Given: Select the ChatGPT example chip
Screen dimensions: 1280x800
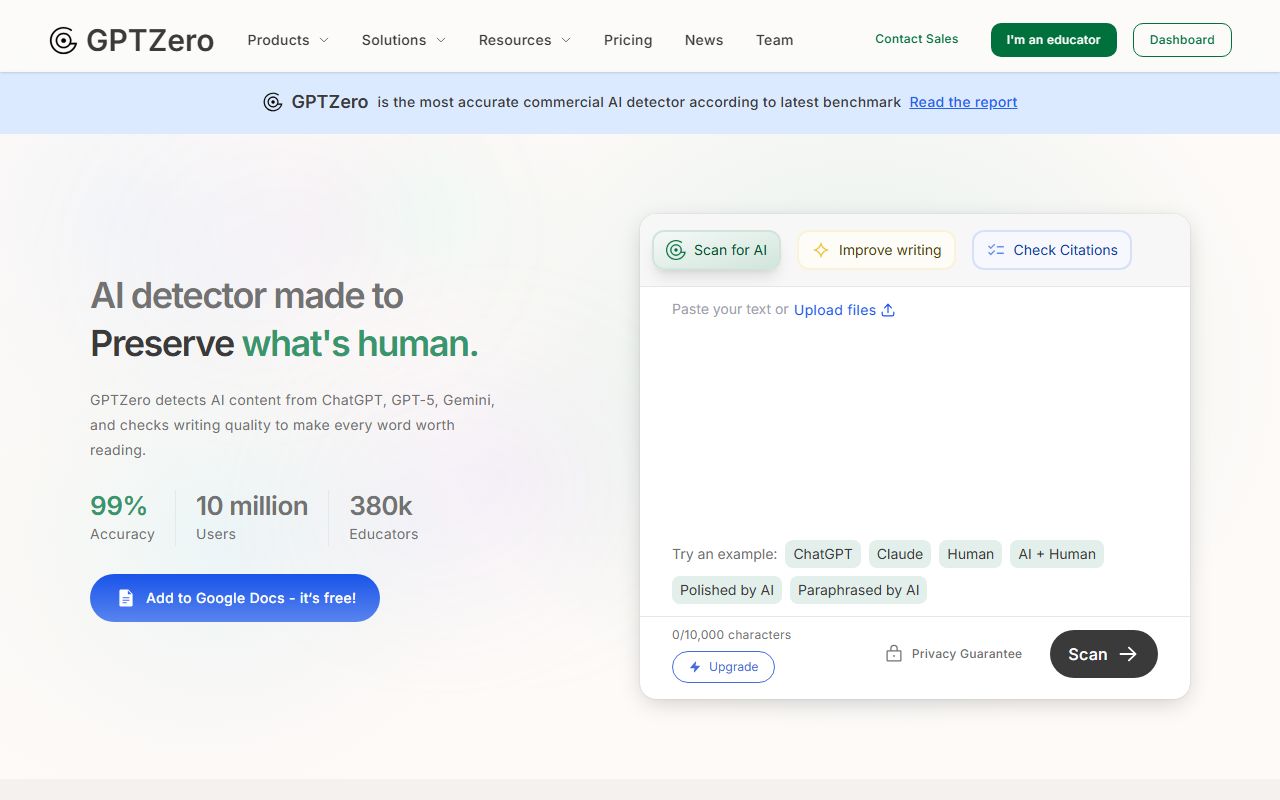Looking at the screenshot, I should point(822,554).
